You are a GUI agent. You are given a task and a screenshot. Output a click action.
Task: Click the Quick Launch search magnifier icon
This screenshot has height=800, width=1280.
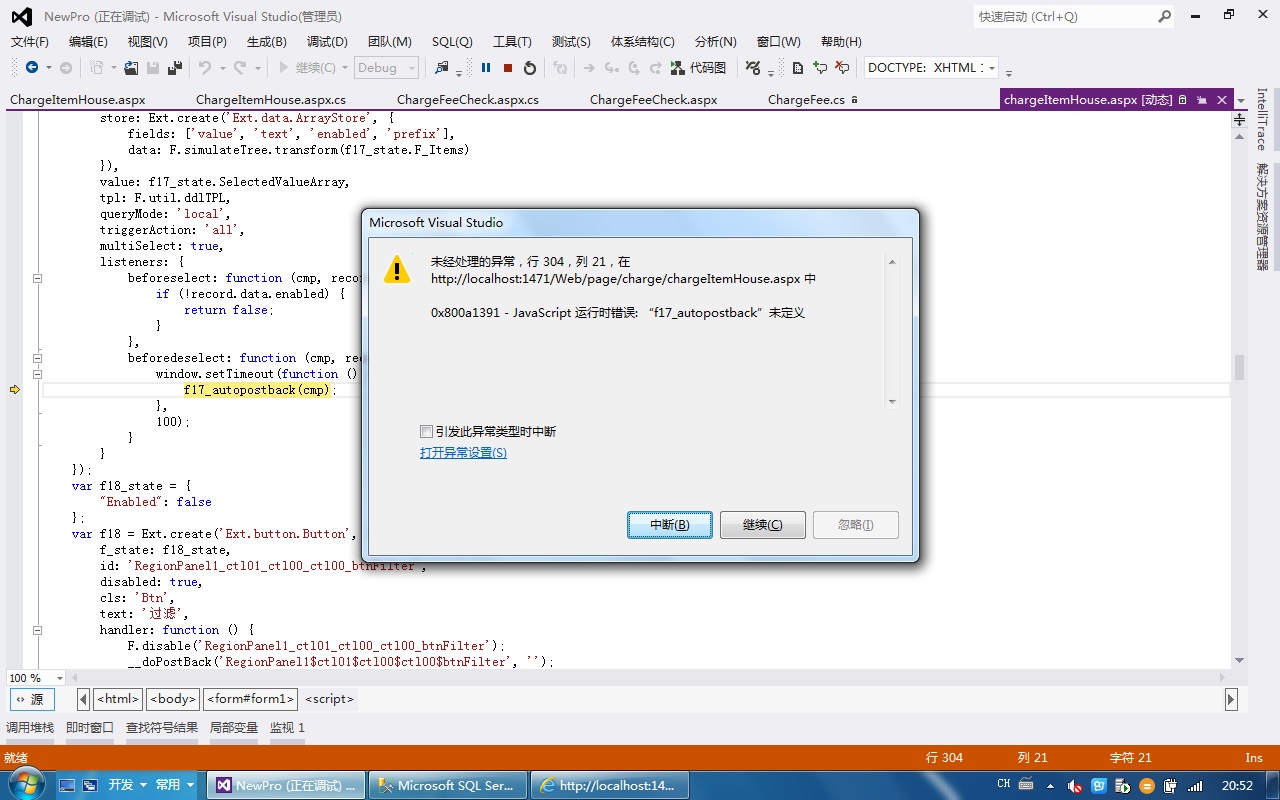click(x=1164, y=17)
